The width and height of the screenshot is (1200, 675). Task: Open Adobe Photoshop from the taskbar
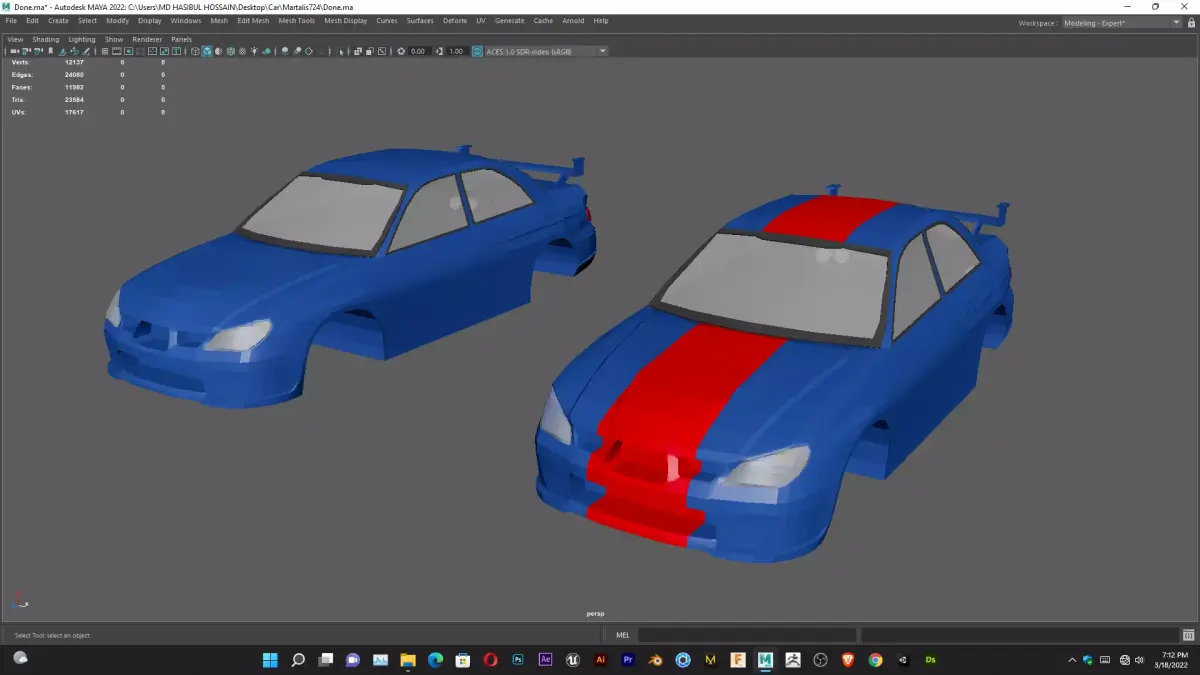pyautogui.click(x=518, y=660)
